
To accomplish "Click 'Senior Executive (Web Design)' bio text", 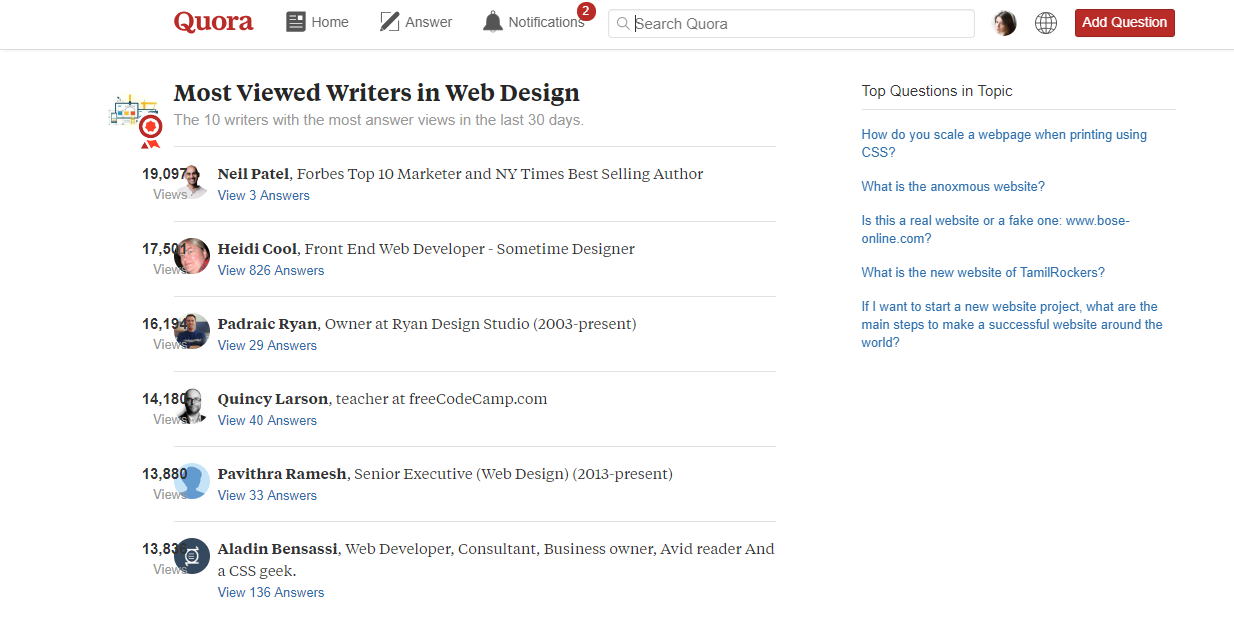I will pyautogui.click(x=514, y=474).
